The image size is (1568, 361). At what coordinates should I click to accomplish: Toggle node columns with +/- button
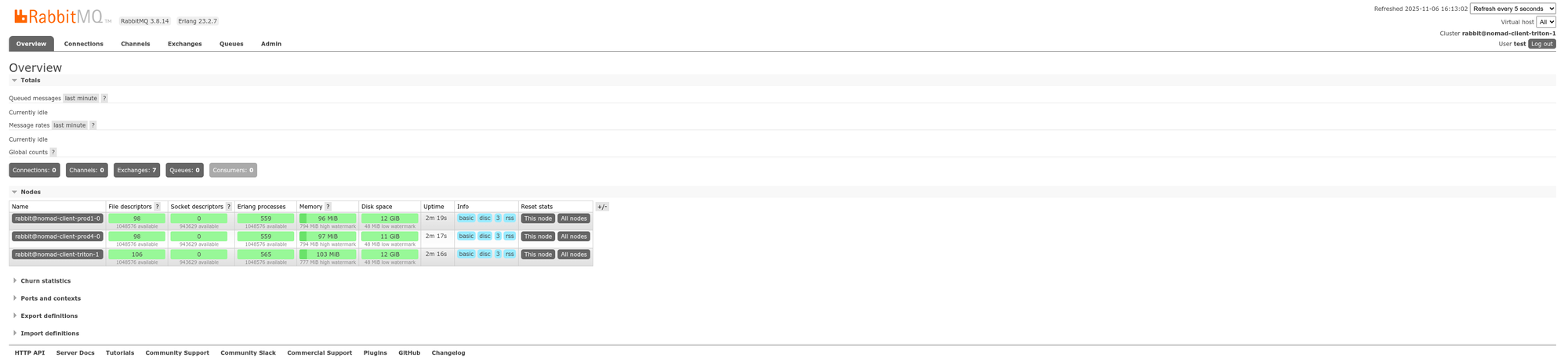point(602,207)
